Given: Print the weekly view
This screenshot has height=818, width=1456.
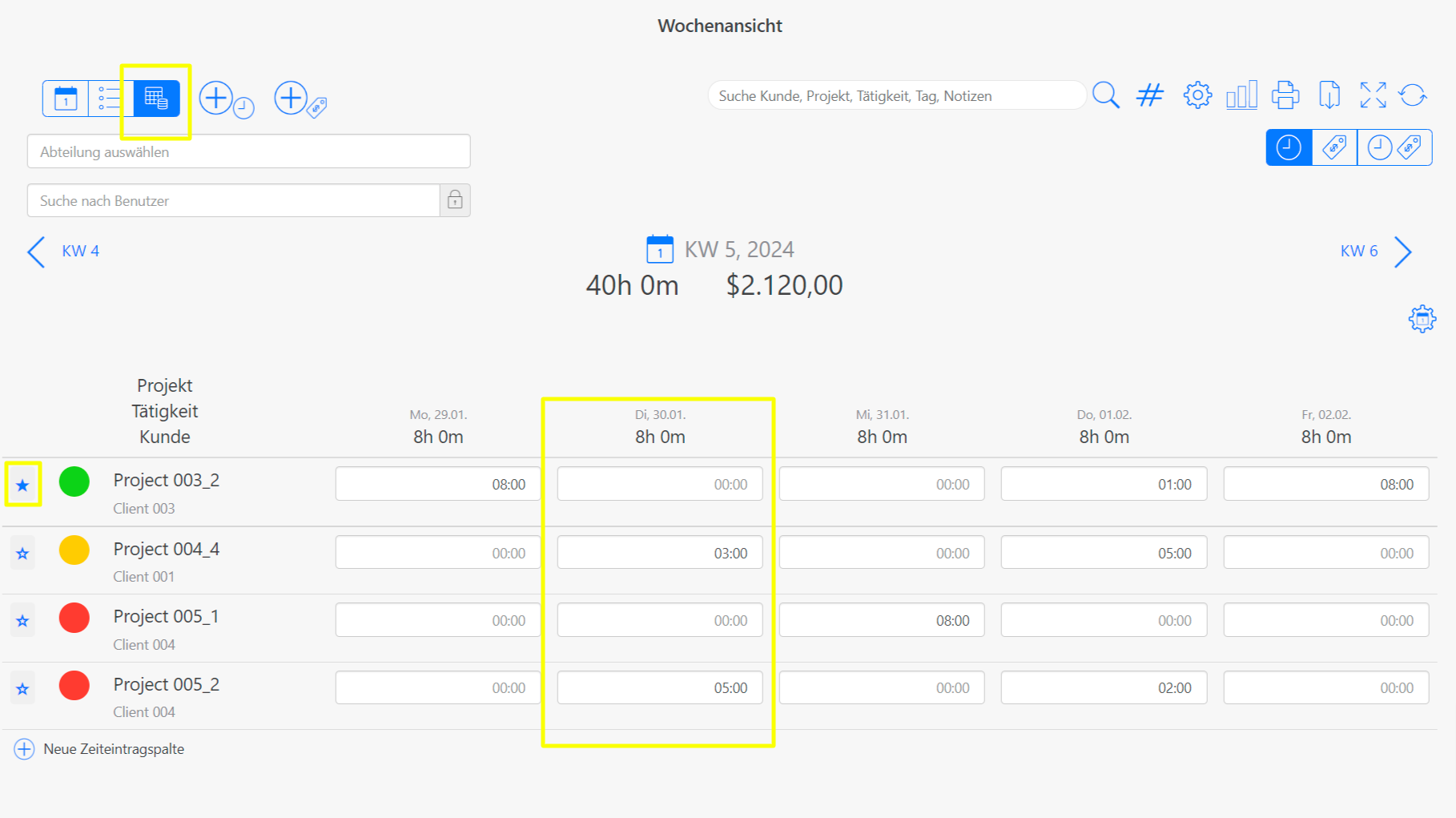Looking at the screenshot, I should [1285, 95].
